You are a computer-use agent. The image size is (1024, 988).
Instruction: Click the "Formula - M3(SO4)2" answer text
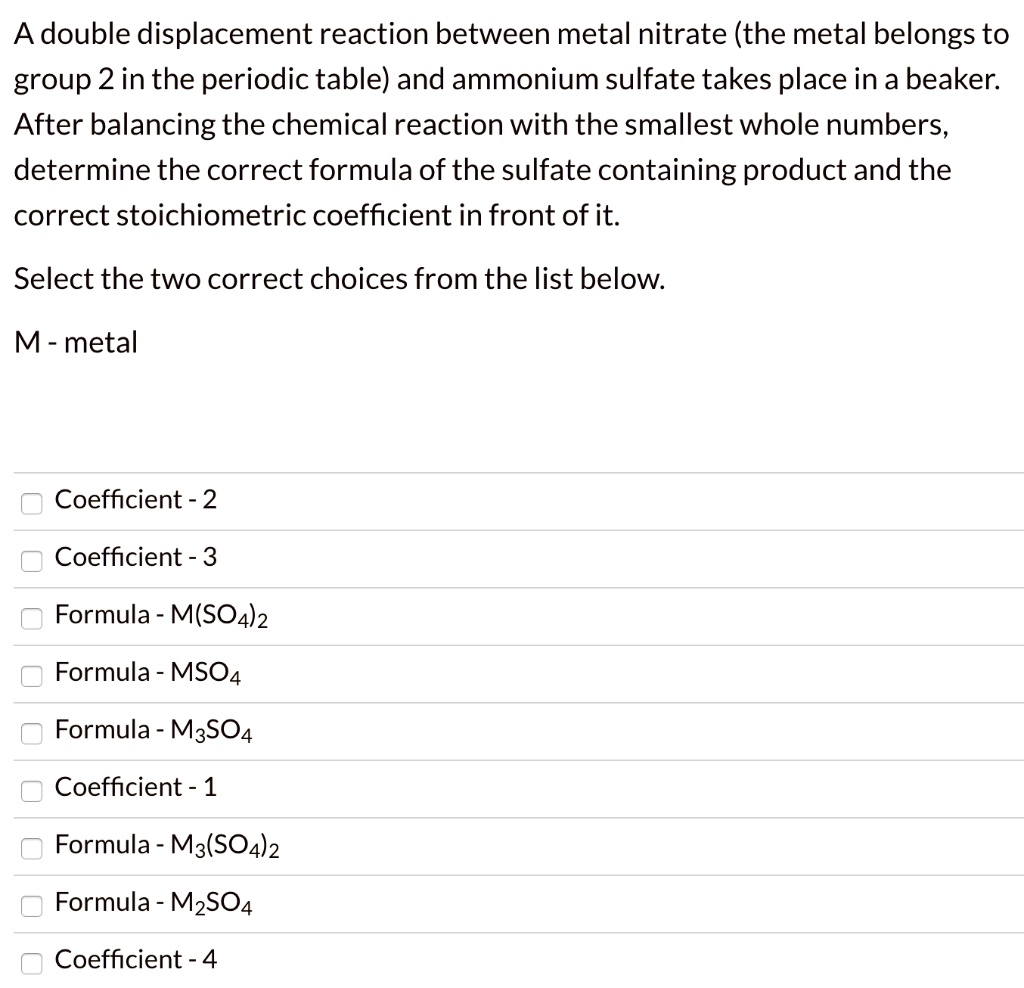167,845
